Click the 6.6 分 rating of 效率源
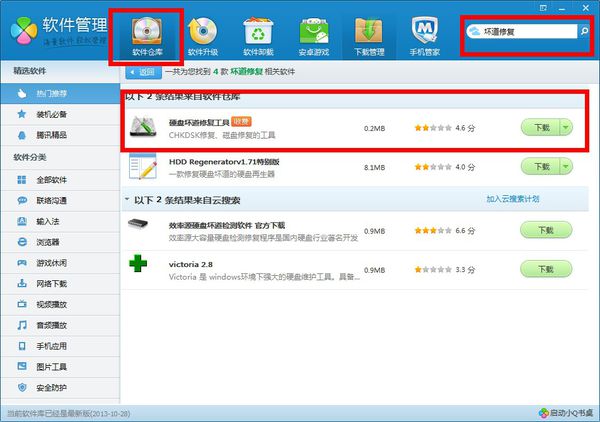The image size is (600, 422). click(x=465, y=230)
